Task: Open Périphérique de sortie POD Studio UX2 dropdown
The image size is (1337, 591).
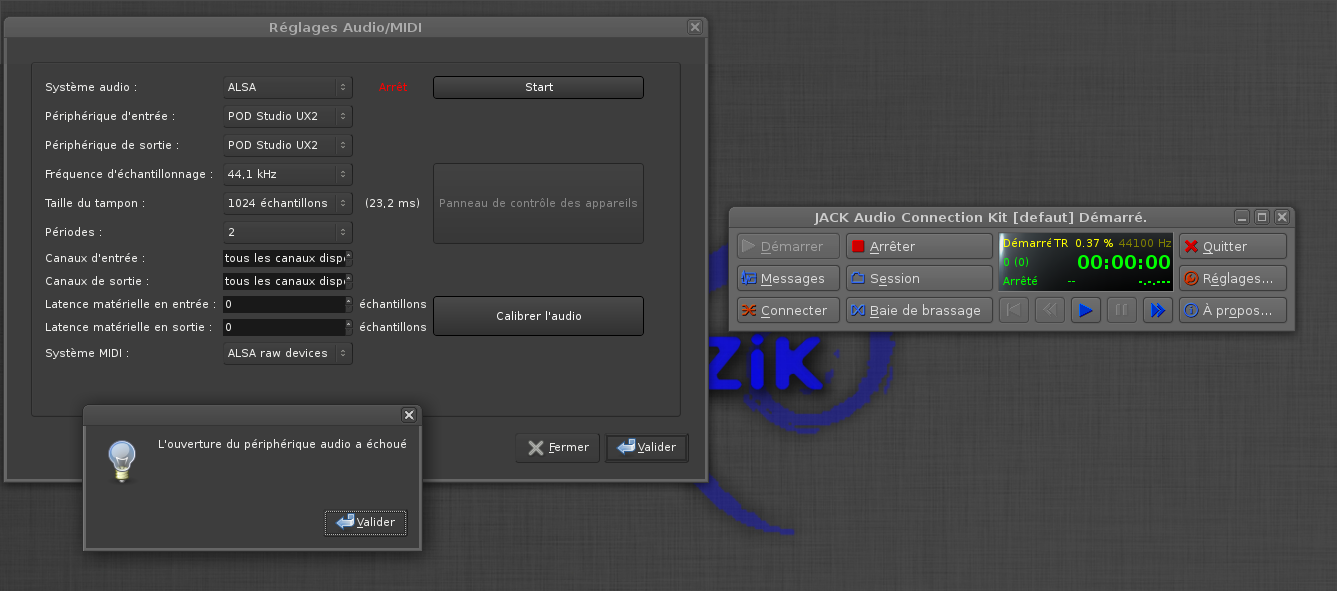Action: 288,145
